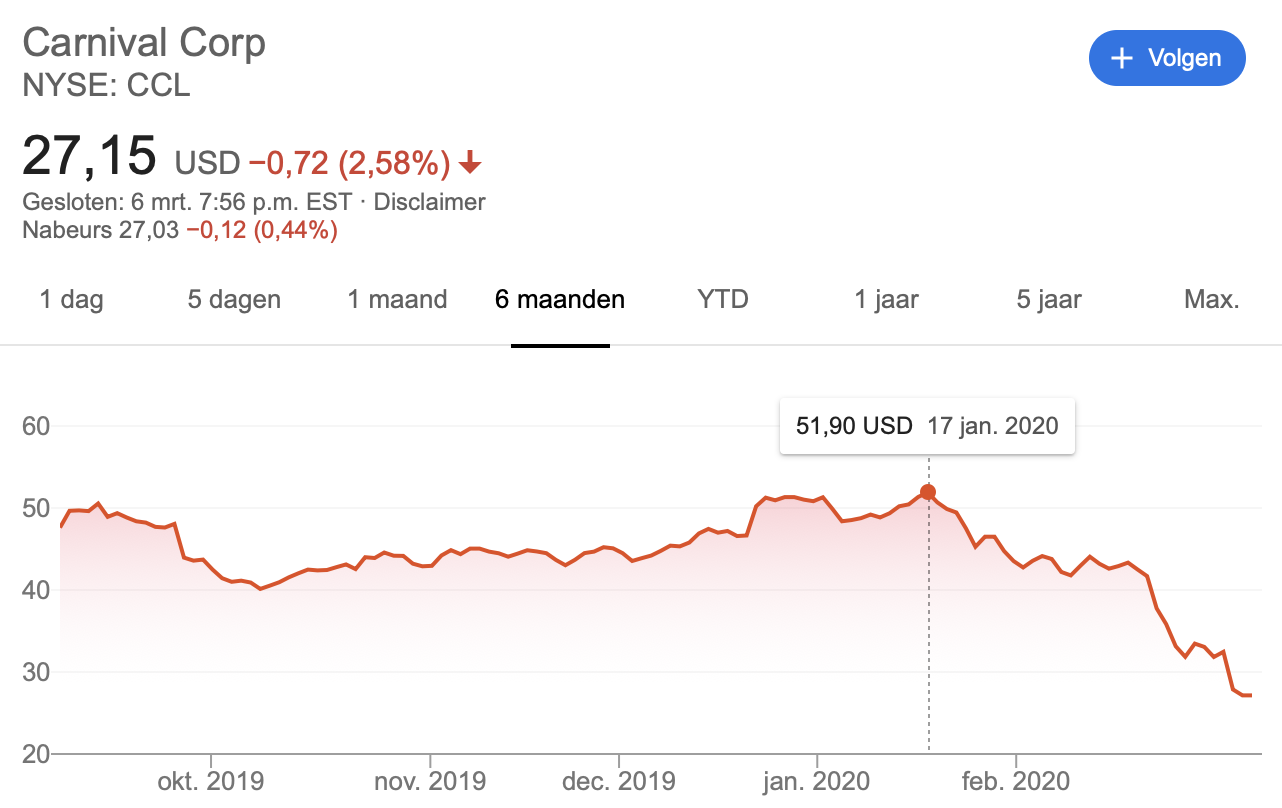Open the Disclaimer link
Screen dimensions: 1282x808
[429, 202]
